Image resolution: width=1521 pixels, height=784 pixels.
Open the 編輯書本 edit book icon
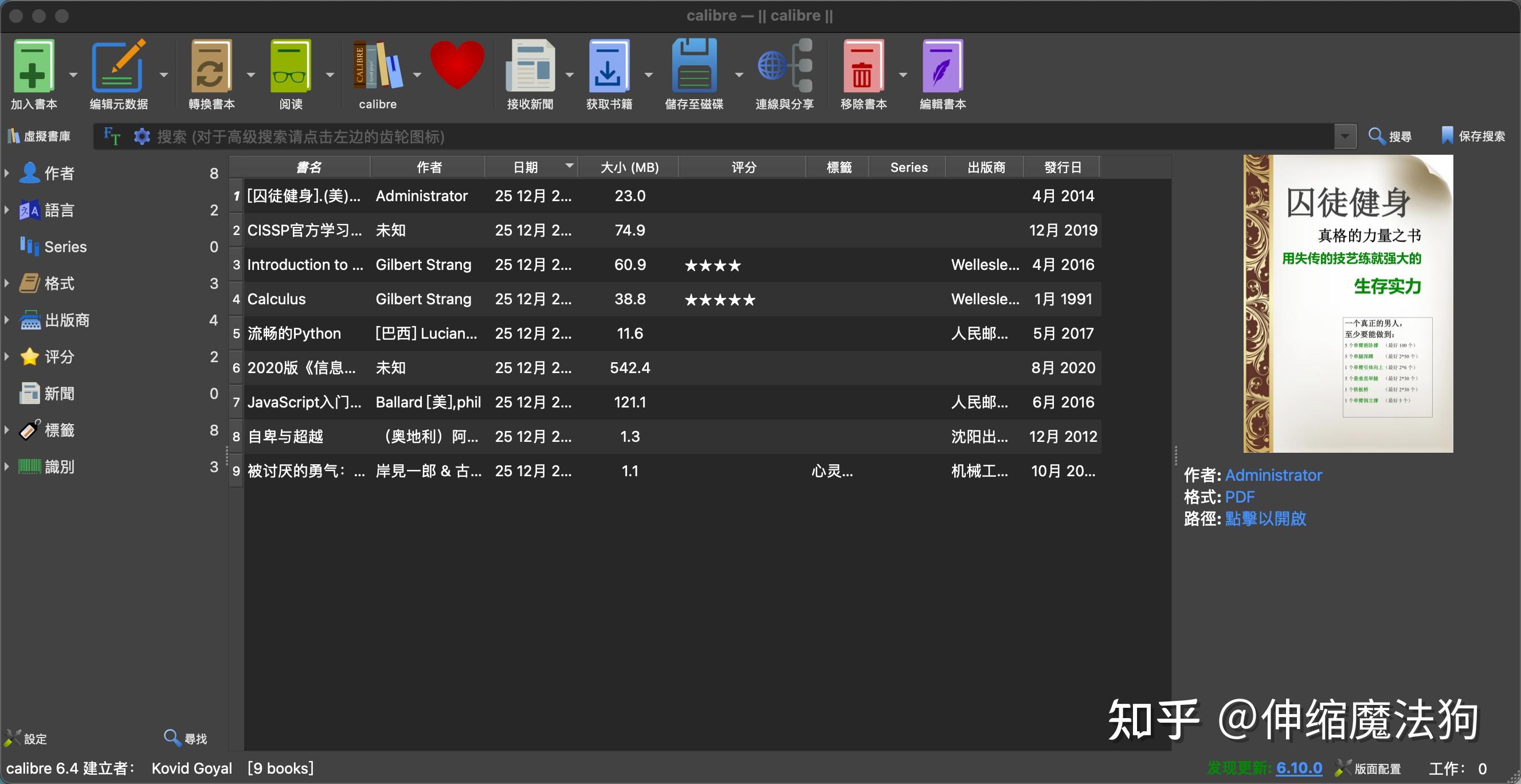[942, 66]
